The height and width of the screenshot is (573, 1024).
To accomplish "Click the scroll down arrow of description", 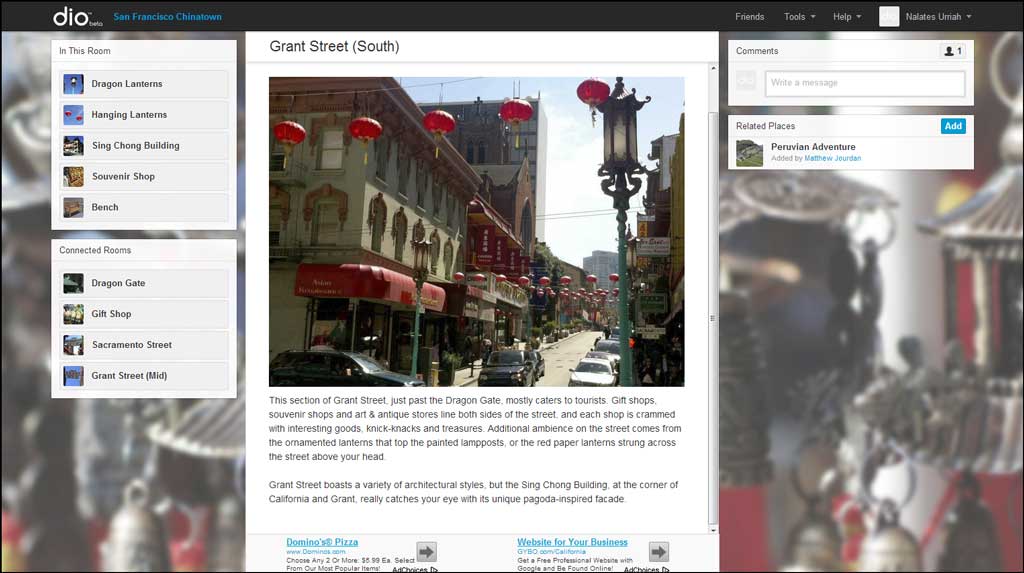I will click(712, 529).
